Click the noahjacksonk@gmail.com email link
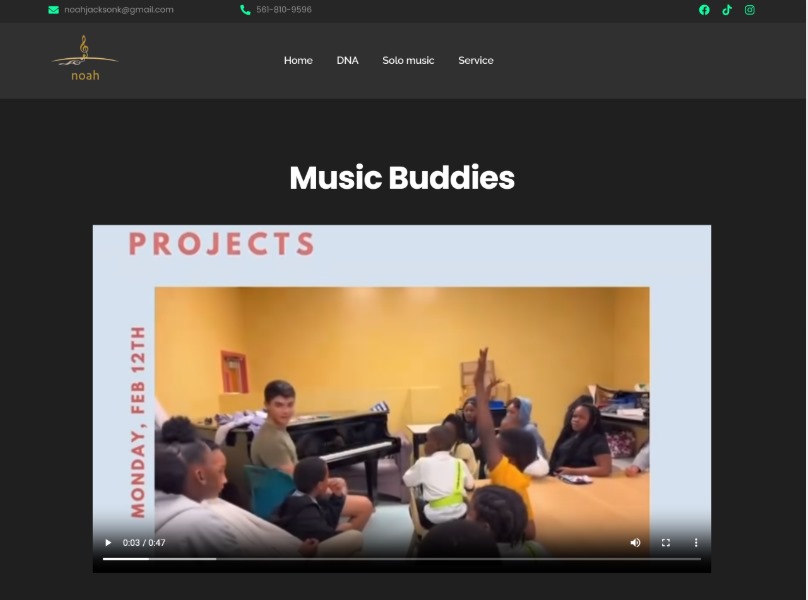This screenshot has width=808, height=600. point(119,10)
